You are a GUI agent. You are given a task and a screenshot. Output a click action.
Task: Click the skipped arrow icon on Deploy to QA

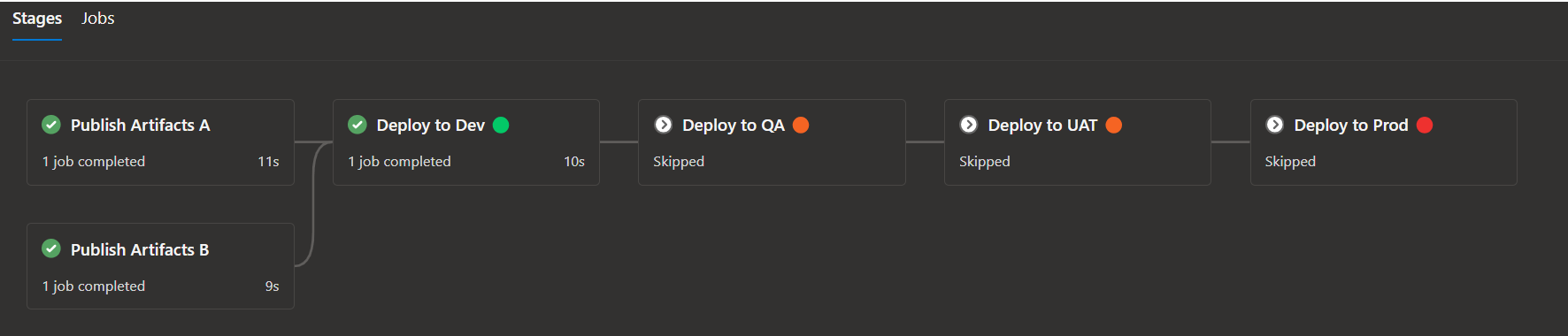click(664, 125)
